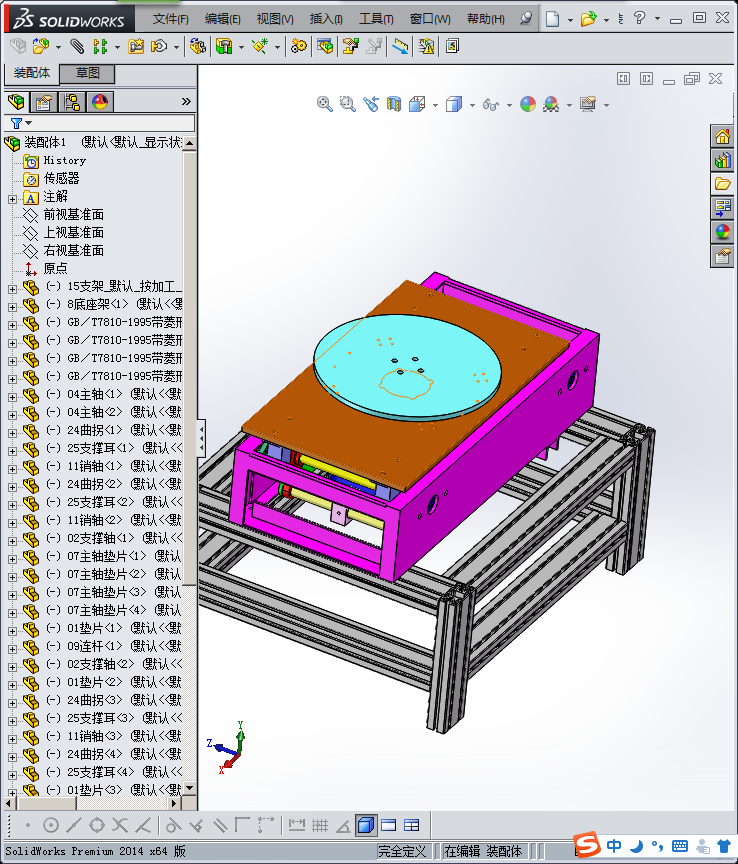Open the File Explorer task pane tab
This screenshot has height=864, width=738.
click(722, 184)
